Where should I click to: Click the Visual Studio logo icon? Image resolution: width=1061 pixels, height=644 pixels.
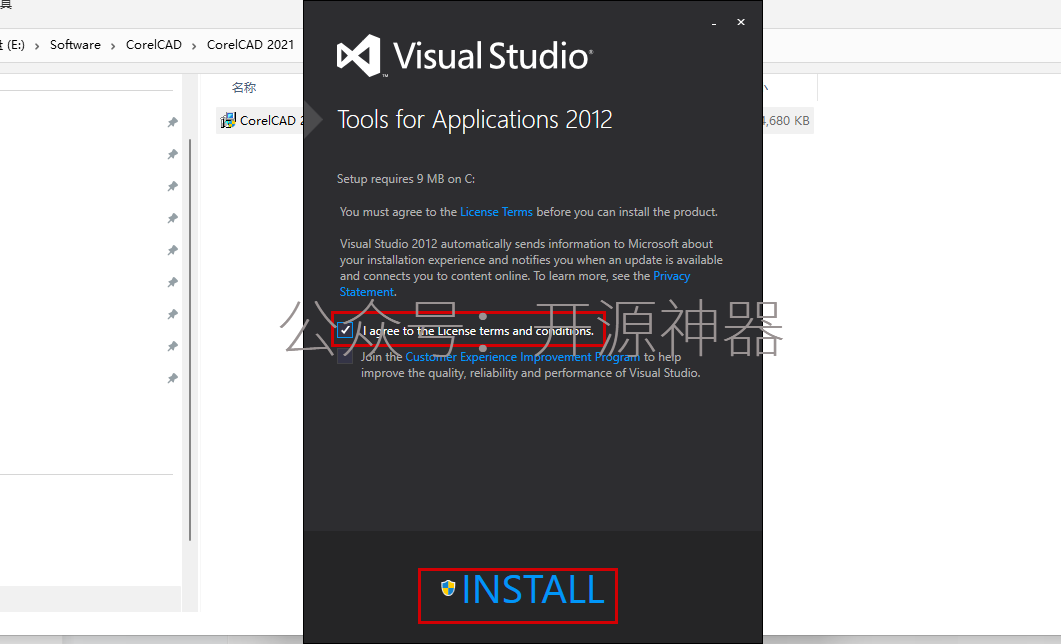[359, 55]
